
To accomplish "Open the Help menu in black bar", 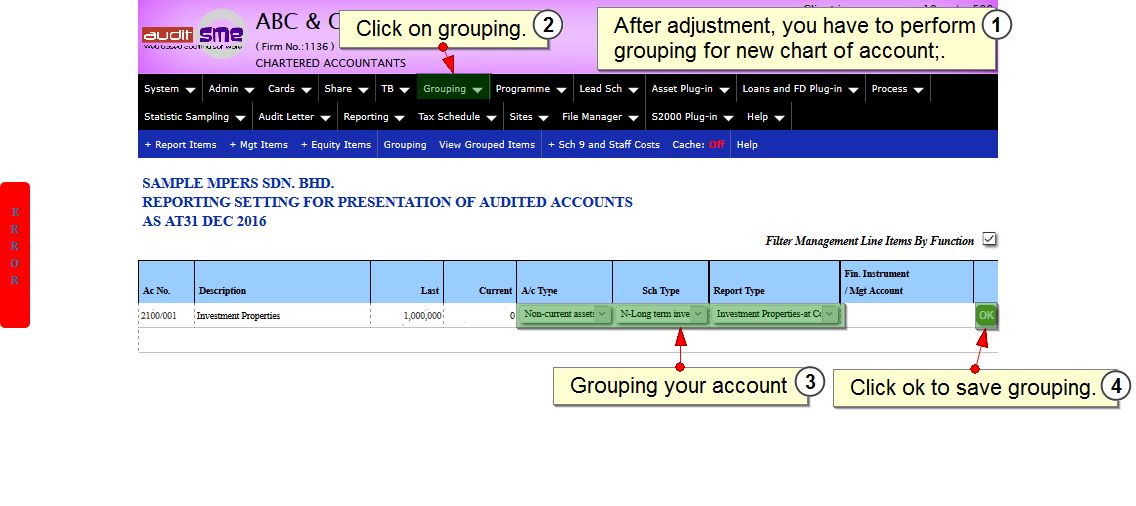I will click(x=766, y=117).
